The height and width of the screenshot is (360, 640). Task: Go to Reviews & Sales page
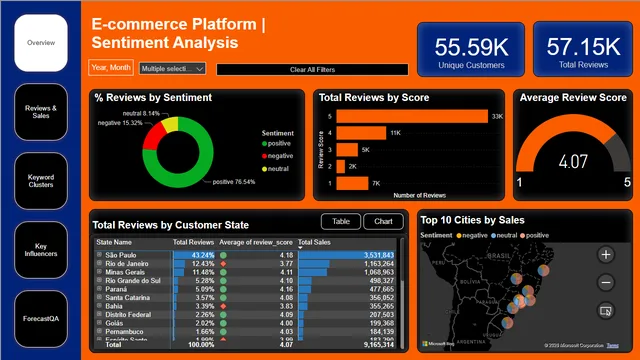click(x=41, y=112)
